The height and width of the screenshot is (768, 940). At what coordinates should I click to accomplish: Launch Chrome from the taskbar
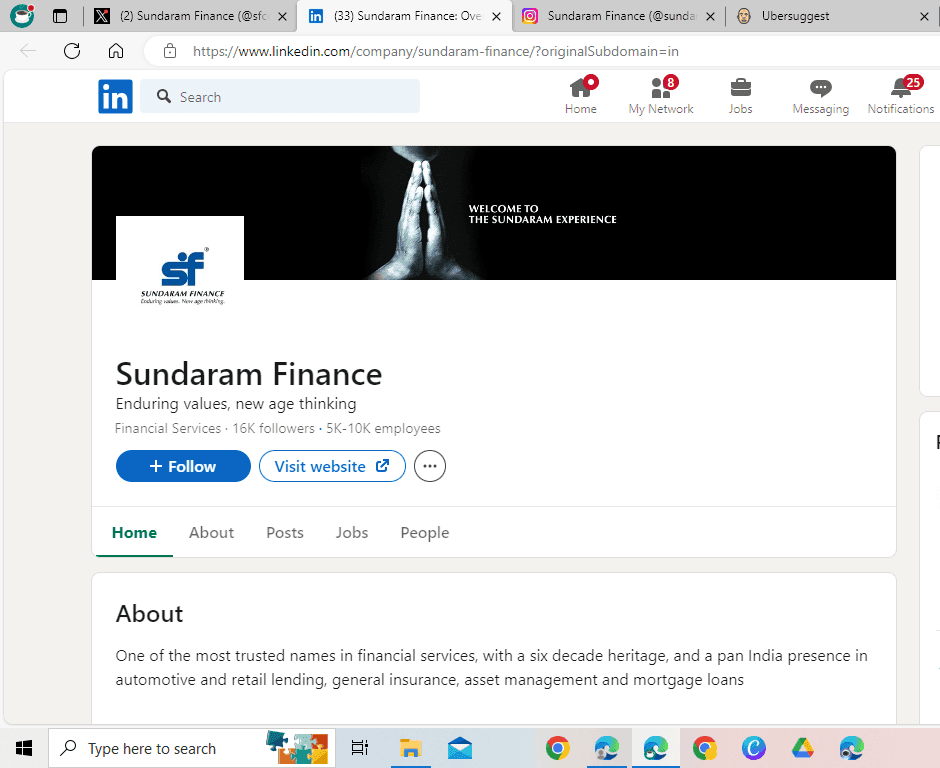[x=558, y=747]
